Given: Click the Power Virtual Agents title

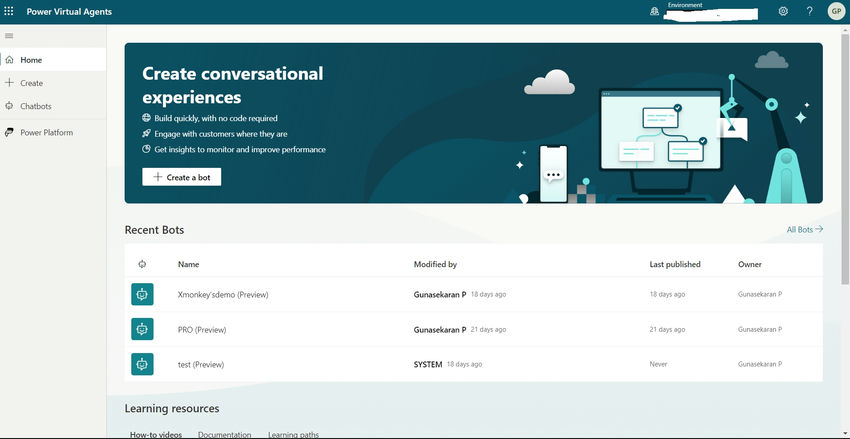Looking at the screenshot, I should pos(69,11).
